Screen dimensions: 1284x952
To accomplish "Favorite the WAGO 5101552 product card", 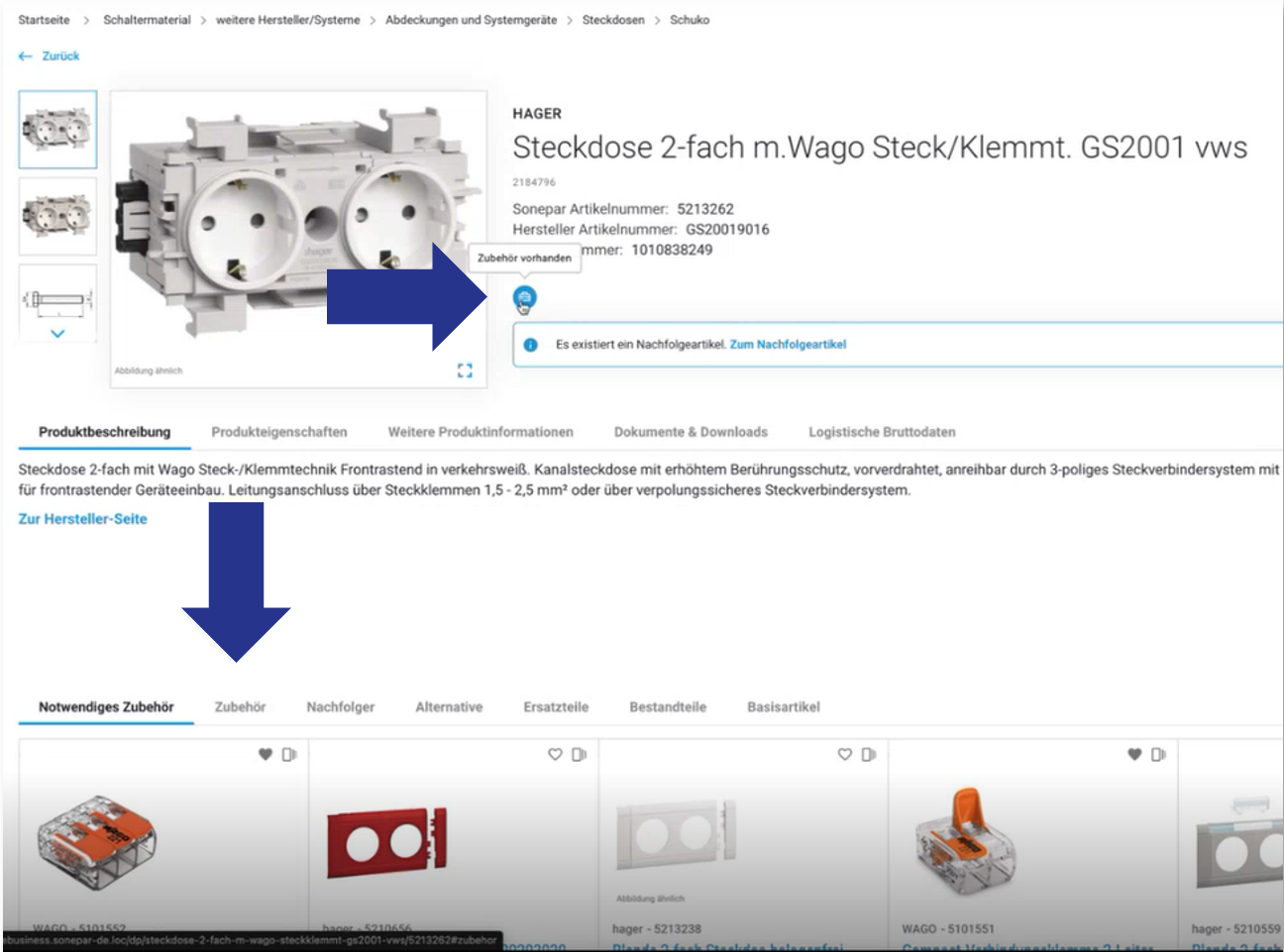I will click(x=265, y=754).
